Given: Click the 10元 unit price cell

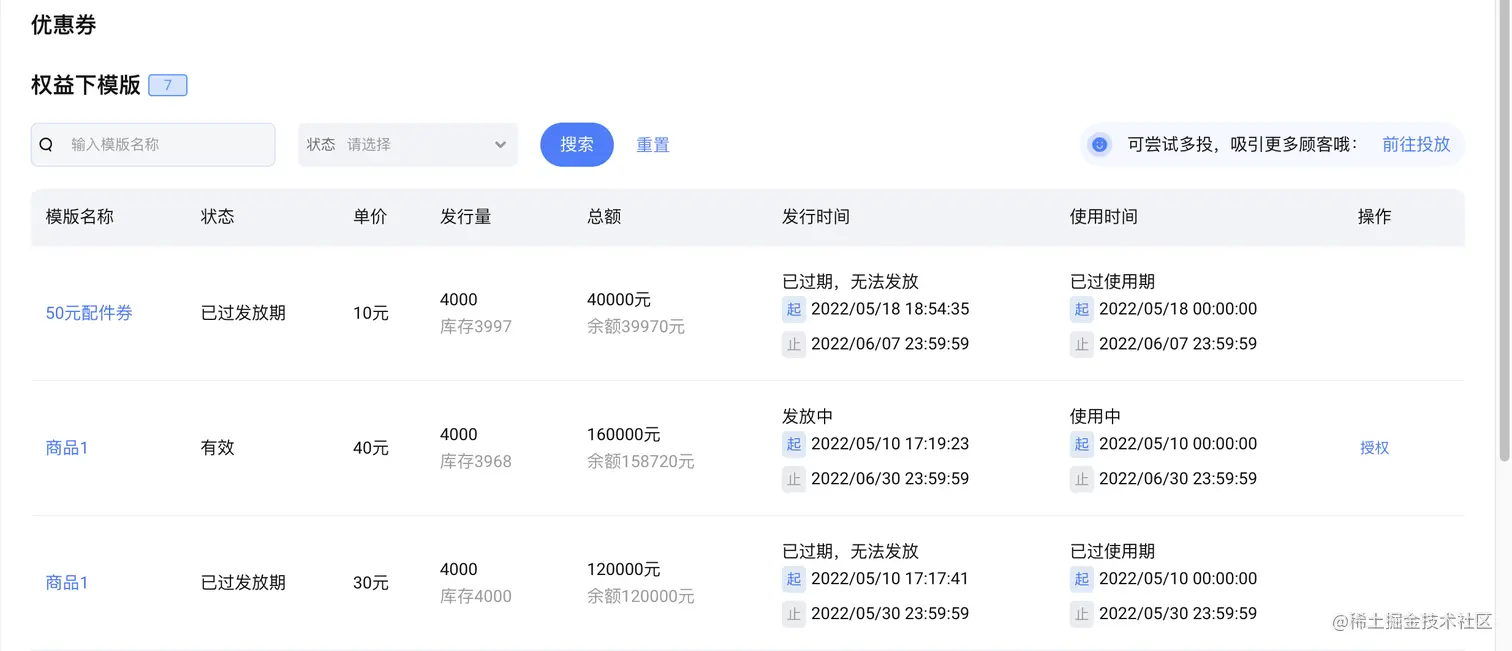Looking at the screenshot, I should tap(371, 313).
